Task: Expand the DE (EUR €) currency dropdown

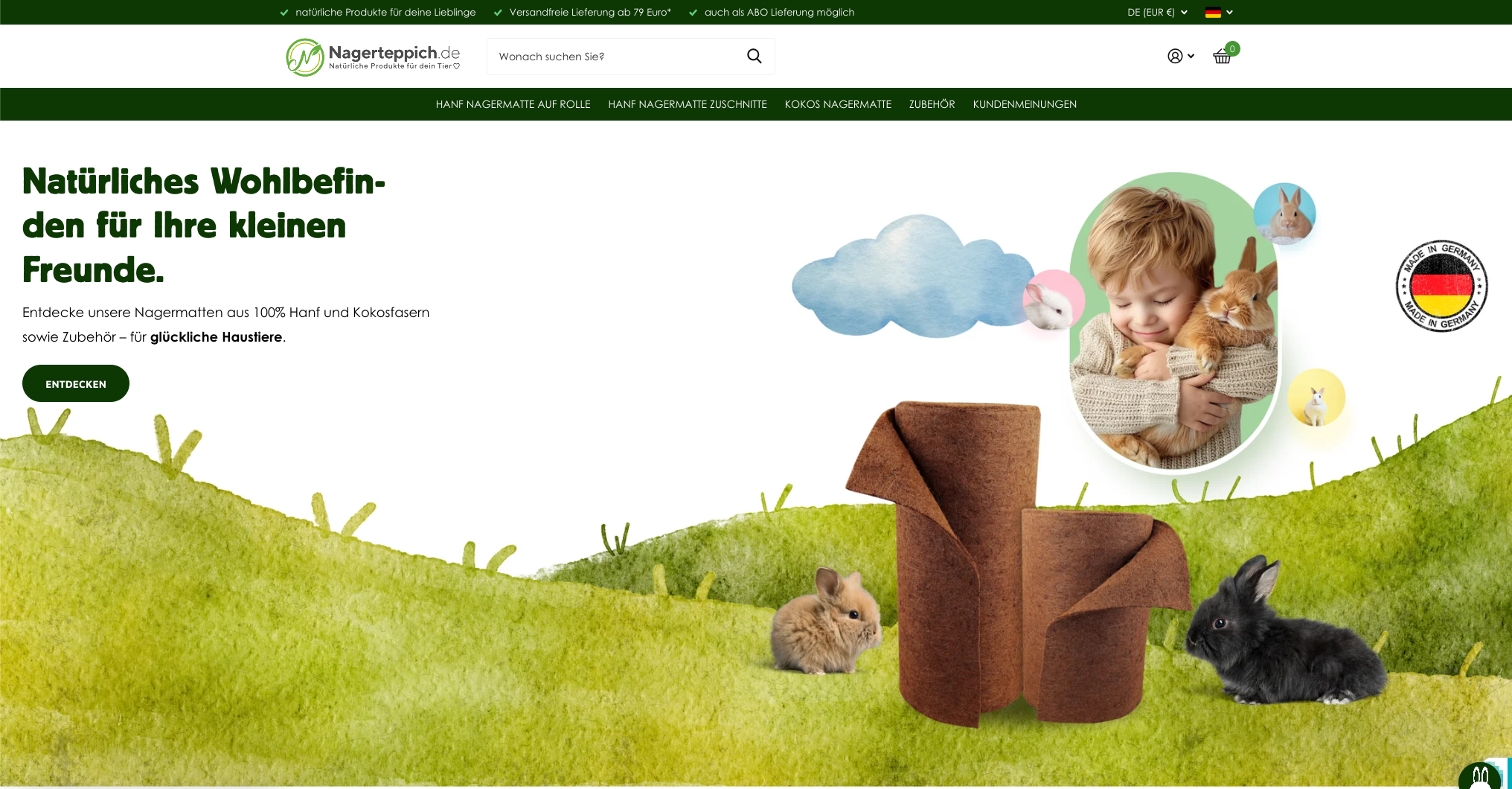Action: click(x=1157, y=13)
